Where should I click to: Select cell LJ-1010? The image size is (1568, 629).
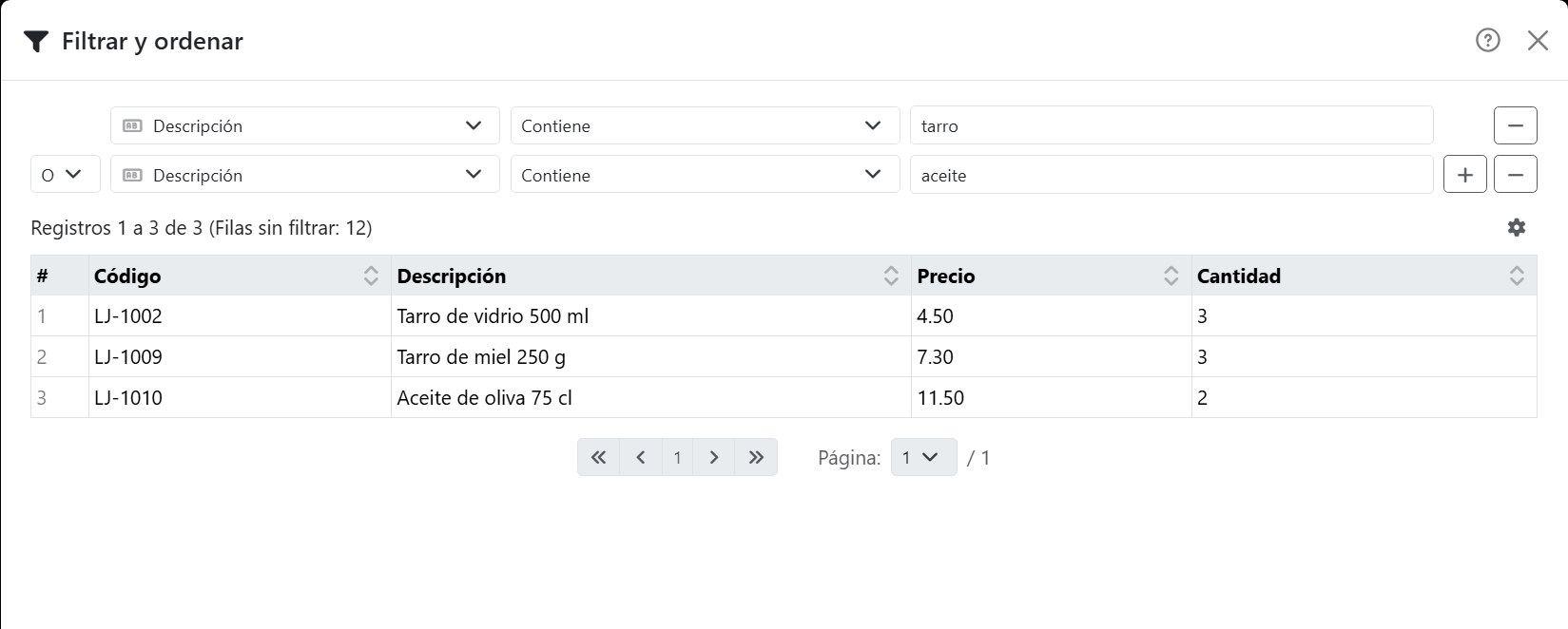[x=240, y=398]
